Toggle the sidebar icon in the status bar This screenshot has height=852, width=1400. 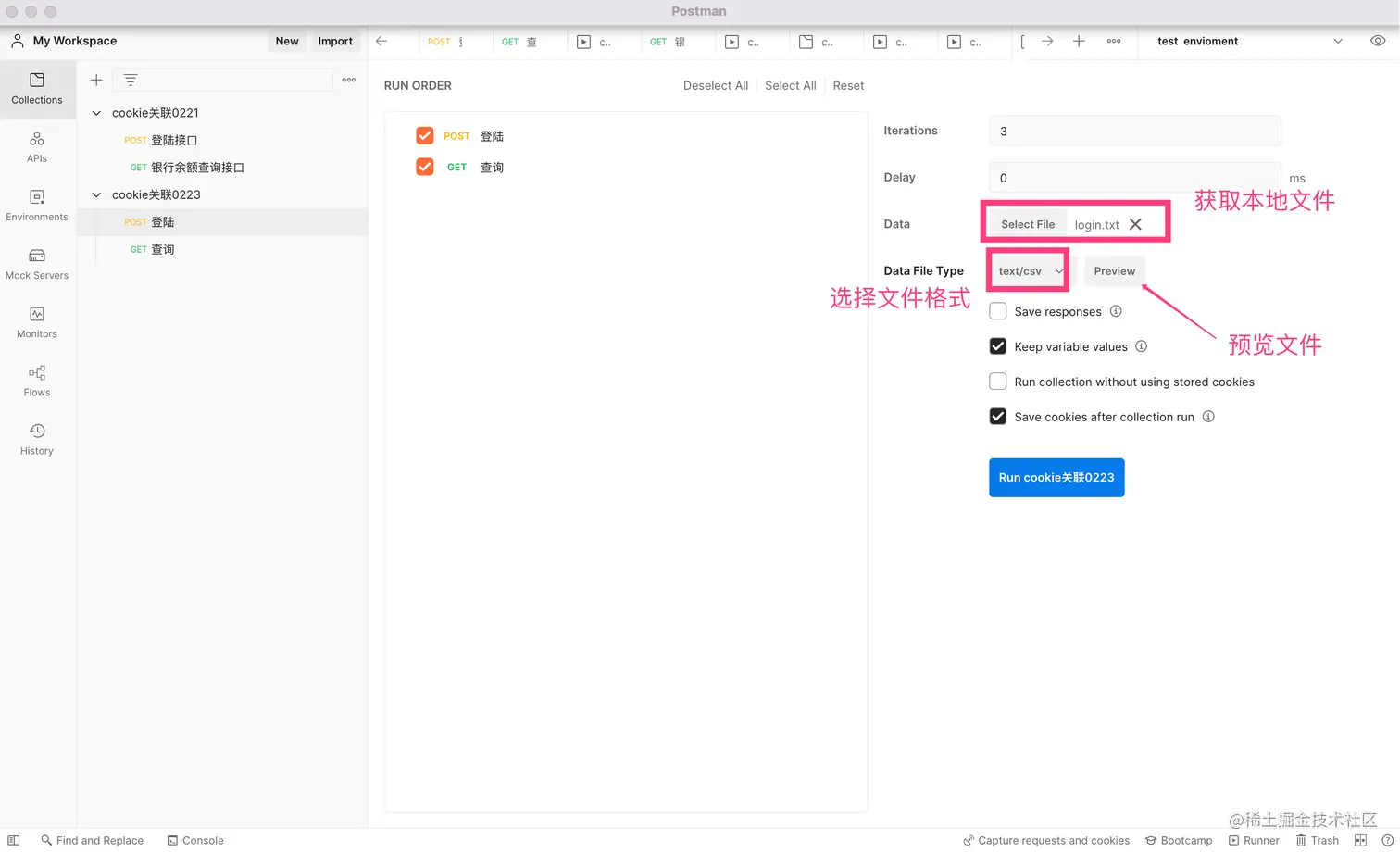14,841
